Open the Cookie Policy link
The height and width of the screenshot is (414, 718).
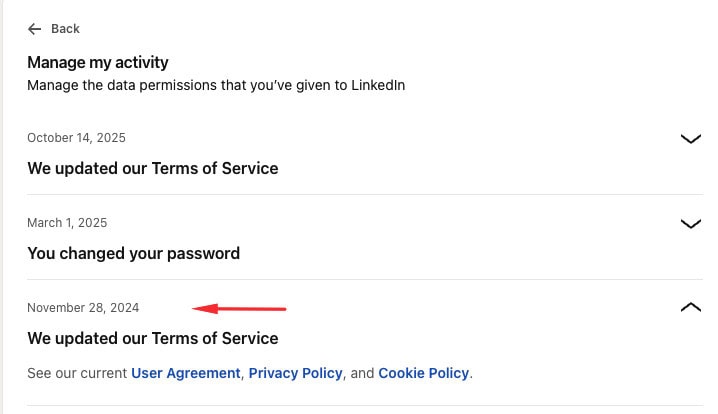[x=423, y=373]
